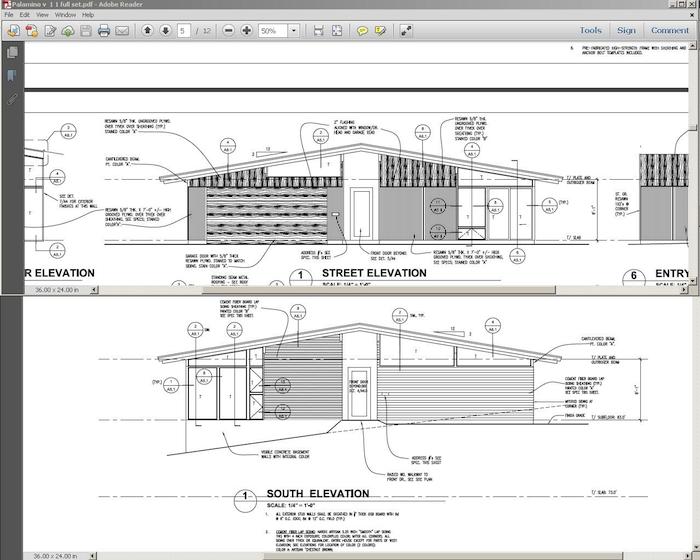Click the upper '36.00 x 24.00 in' size label

57,290
